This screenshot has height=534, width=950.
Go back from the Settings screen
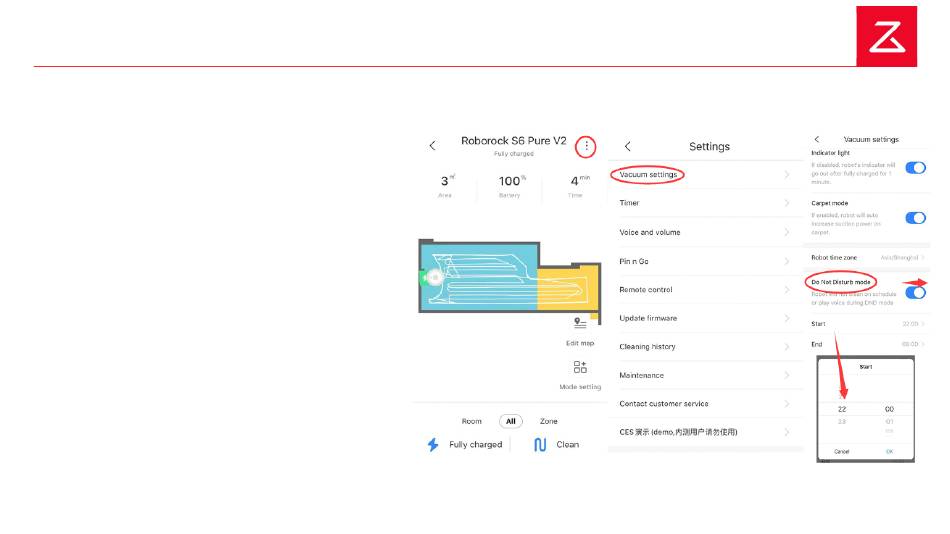tap(628, 146)
